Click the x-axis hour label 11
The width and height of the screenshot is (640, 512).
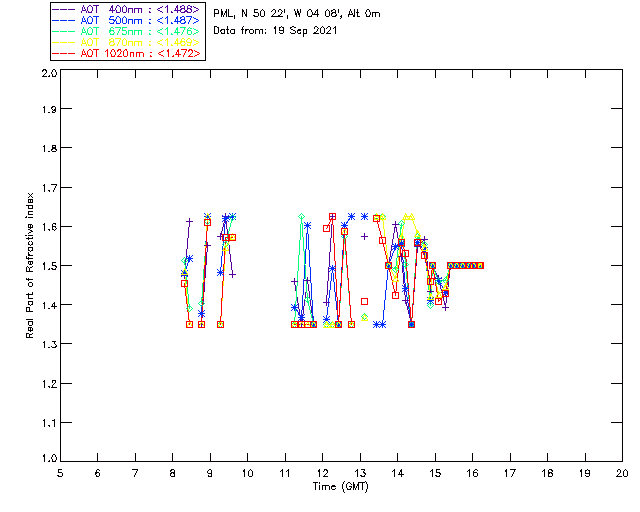point(285,473)
